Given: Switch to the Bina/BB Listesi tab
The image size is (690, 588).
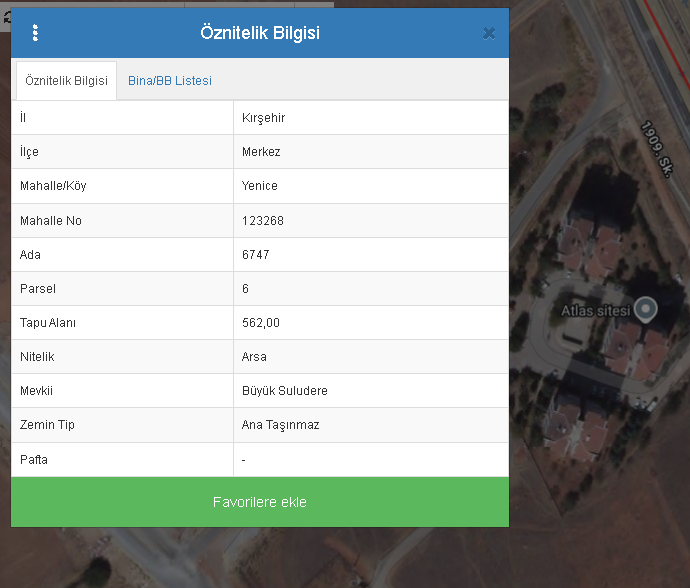Looking at the screenshot, I should [x=169, y=81].
